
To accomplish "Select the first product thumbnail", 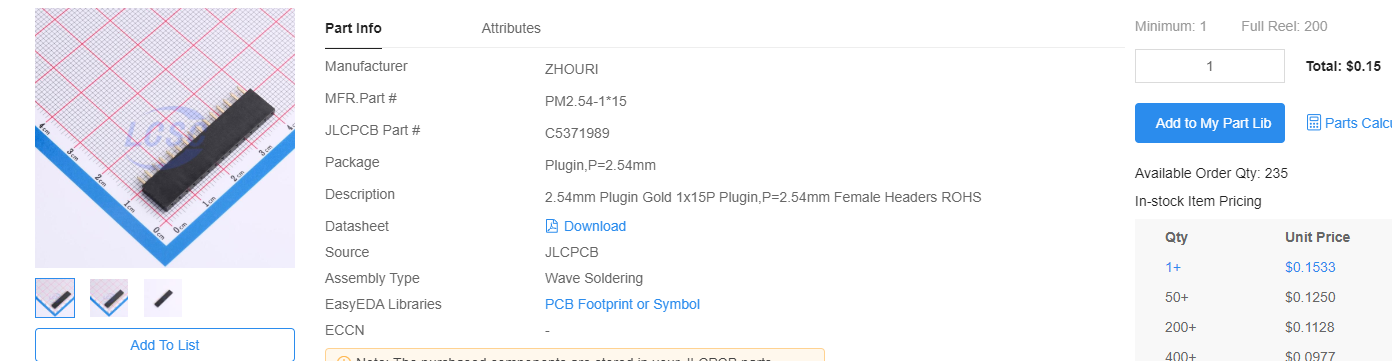I will click(x=55, y=297).
